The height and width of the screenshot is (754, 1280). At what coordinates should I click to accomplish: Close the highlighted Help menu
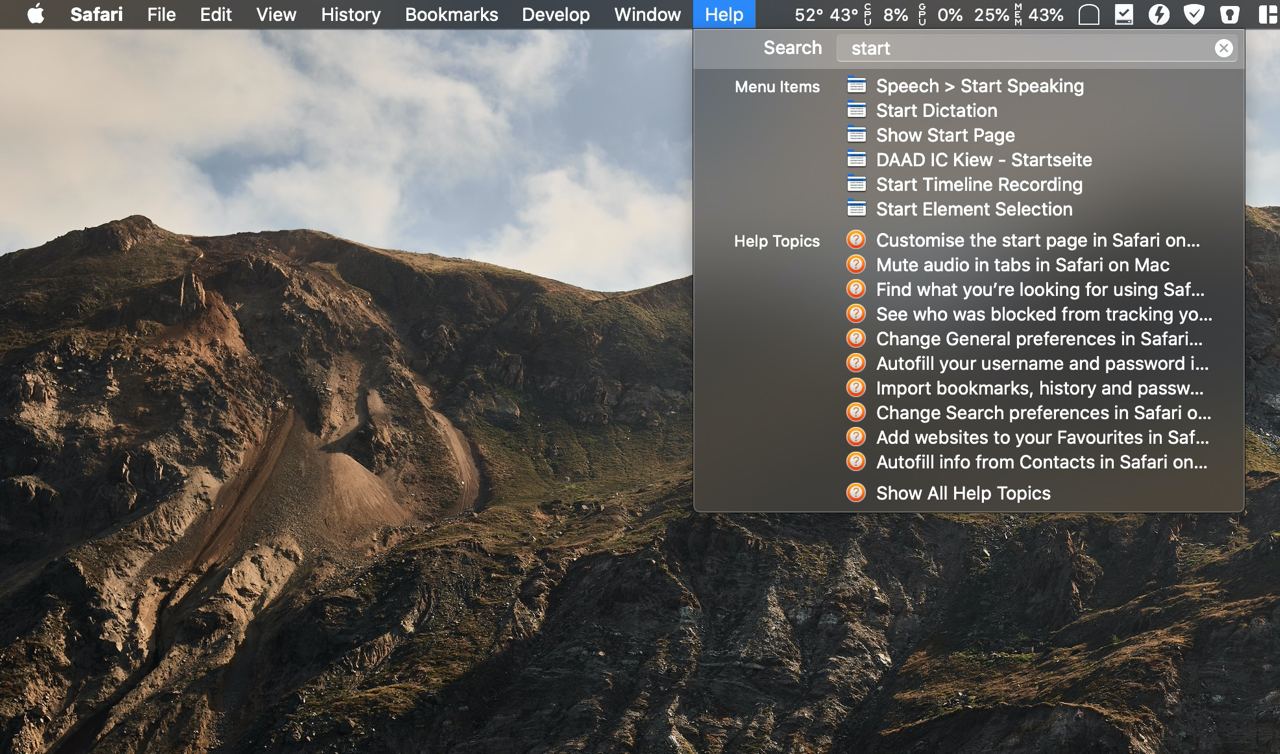pyautogui.click(x=724, y=14)
